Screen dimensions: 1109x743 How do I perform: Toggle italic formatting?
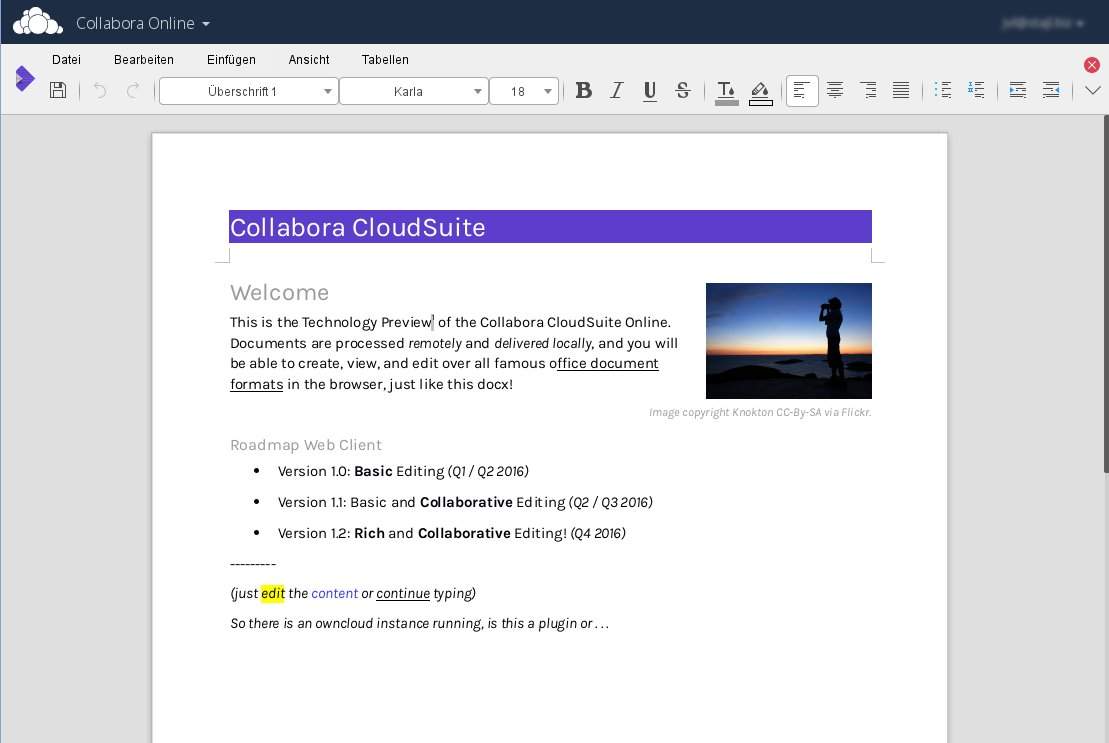pyautogui.click(x=617, y=91)
